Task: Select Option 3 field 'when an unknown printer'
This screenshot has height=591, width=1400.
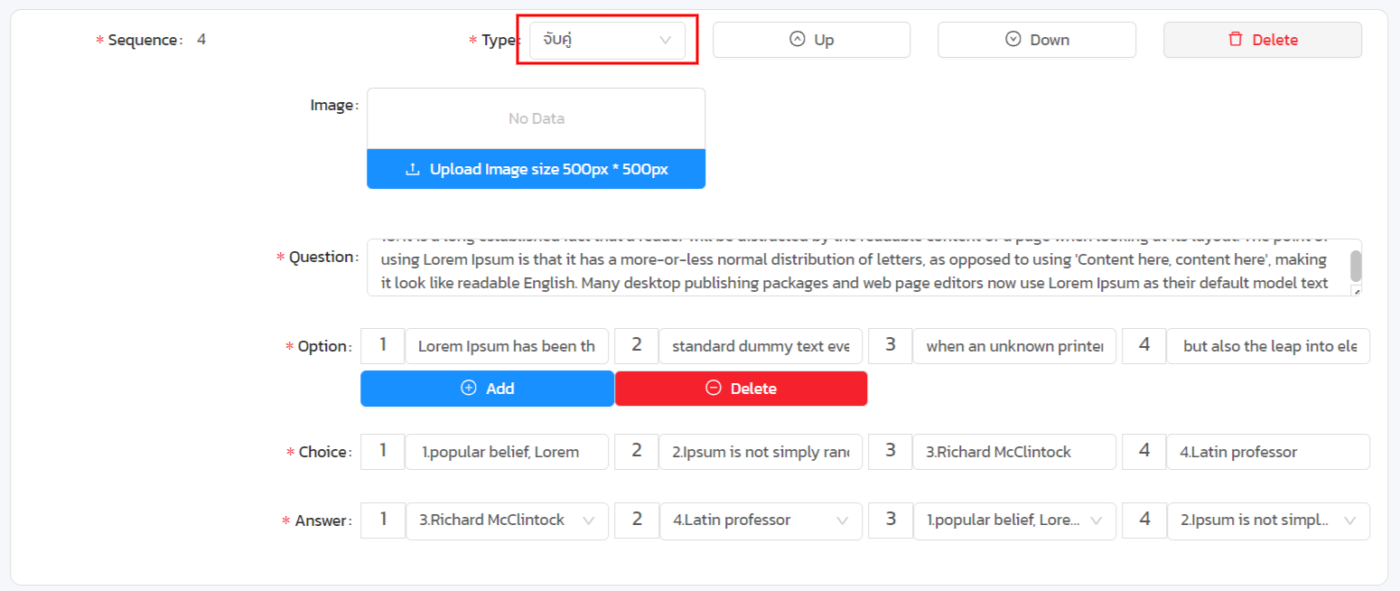Action: (1014, 347)
